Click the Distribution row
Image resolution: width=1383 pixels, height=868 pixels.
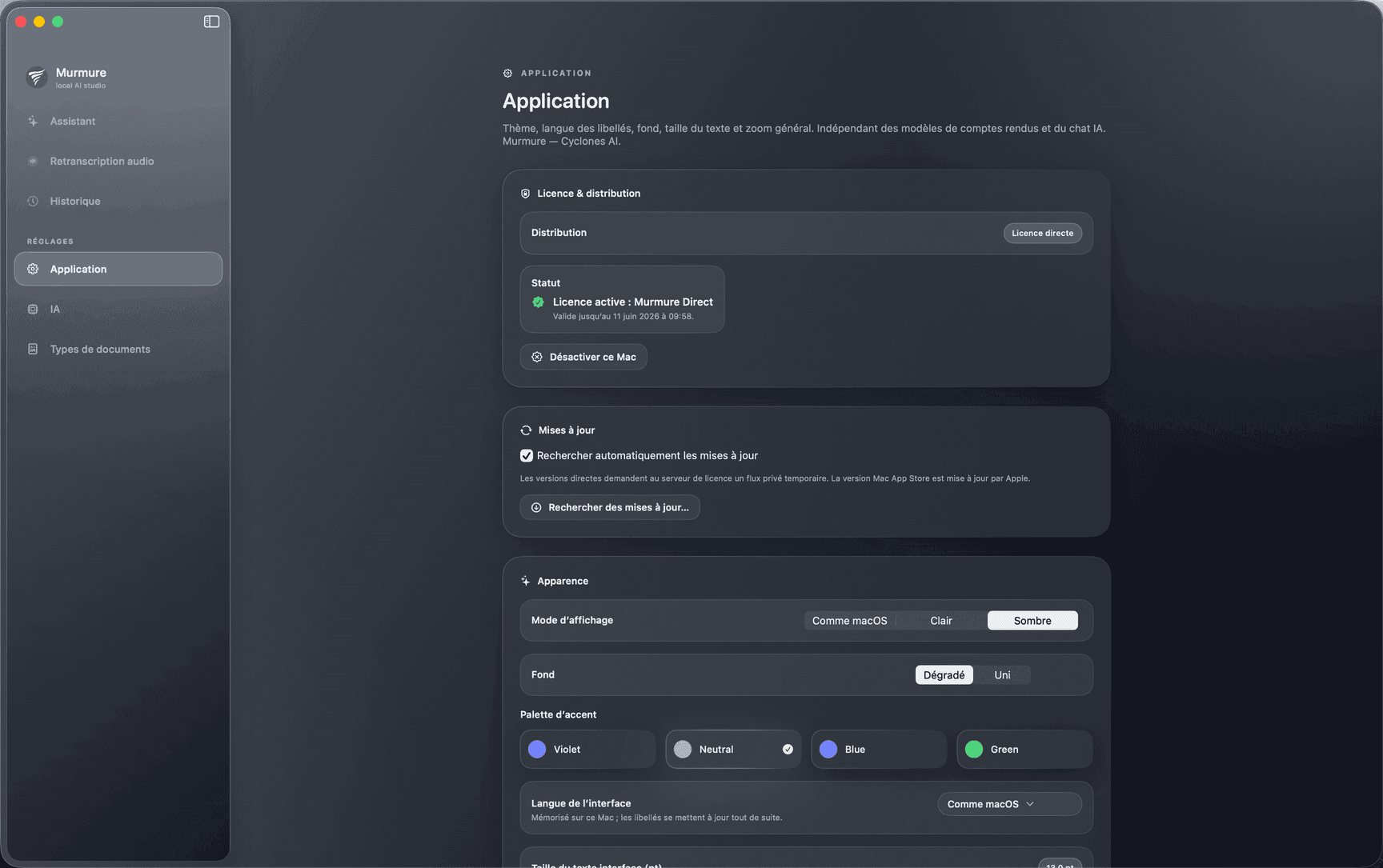coord(807,234)
